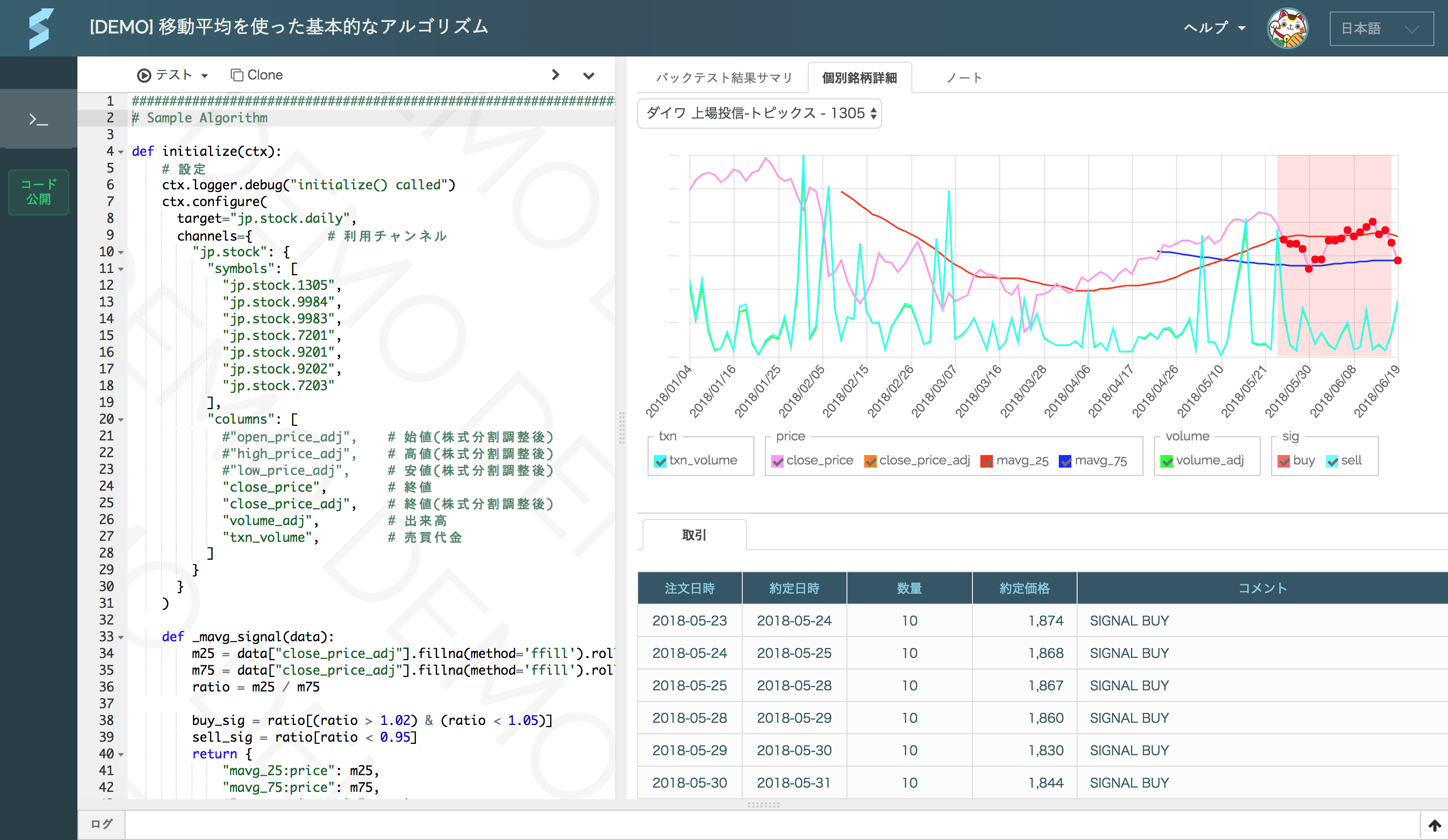
Task: Click the 取引 tab above the table
Action: (x=694, y=535)
